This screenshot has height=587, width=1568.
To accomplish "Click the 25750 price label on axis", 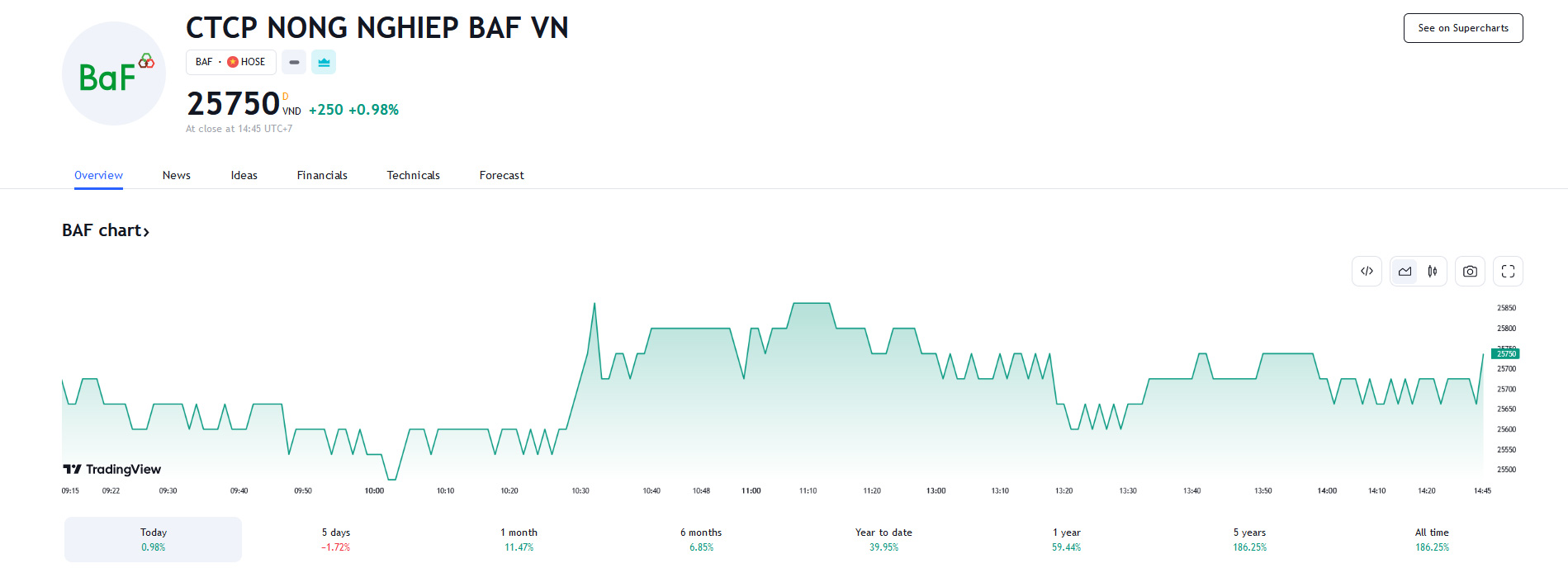I will (x=1505, y=353).
